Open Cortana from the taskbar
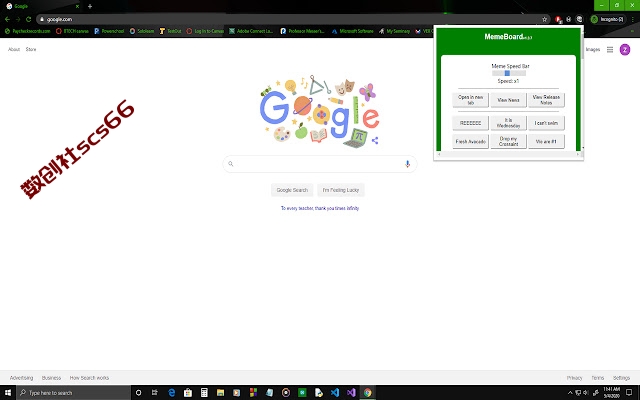This screenshot has width=640, height=400. click(138, 393)
